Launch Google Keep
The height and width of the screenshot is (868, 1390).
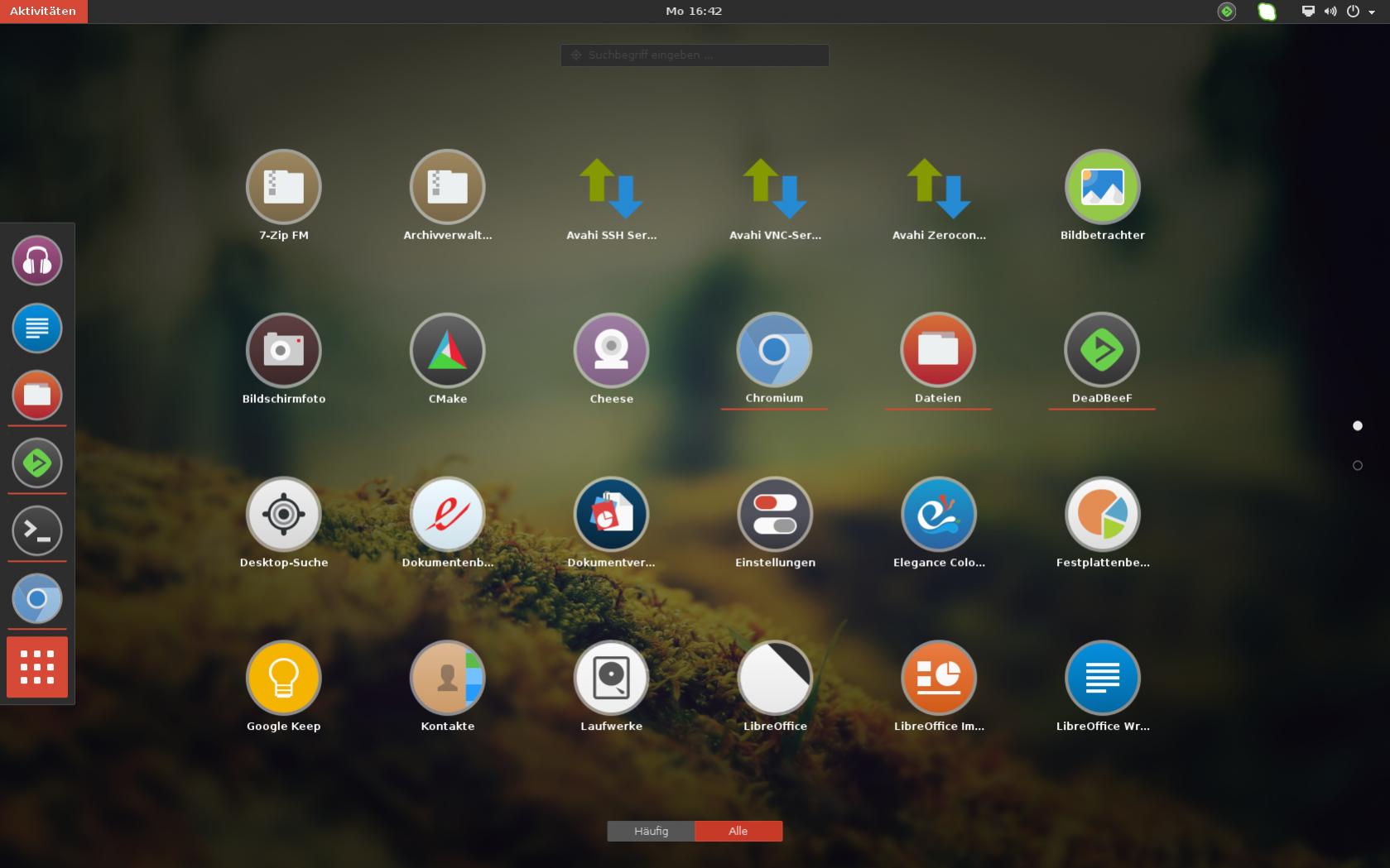283,679
